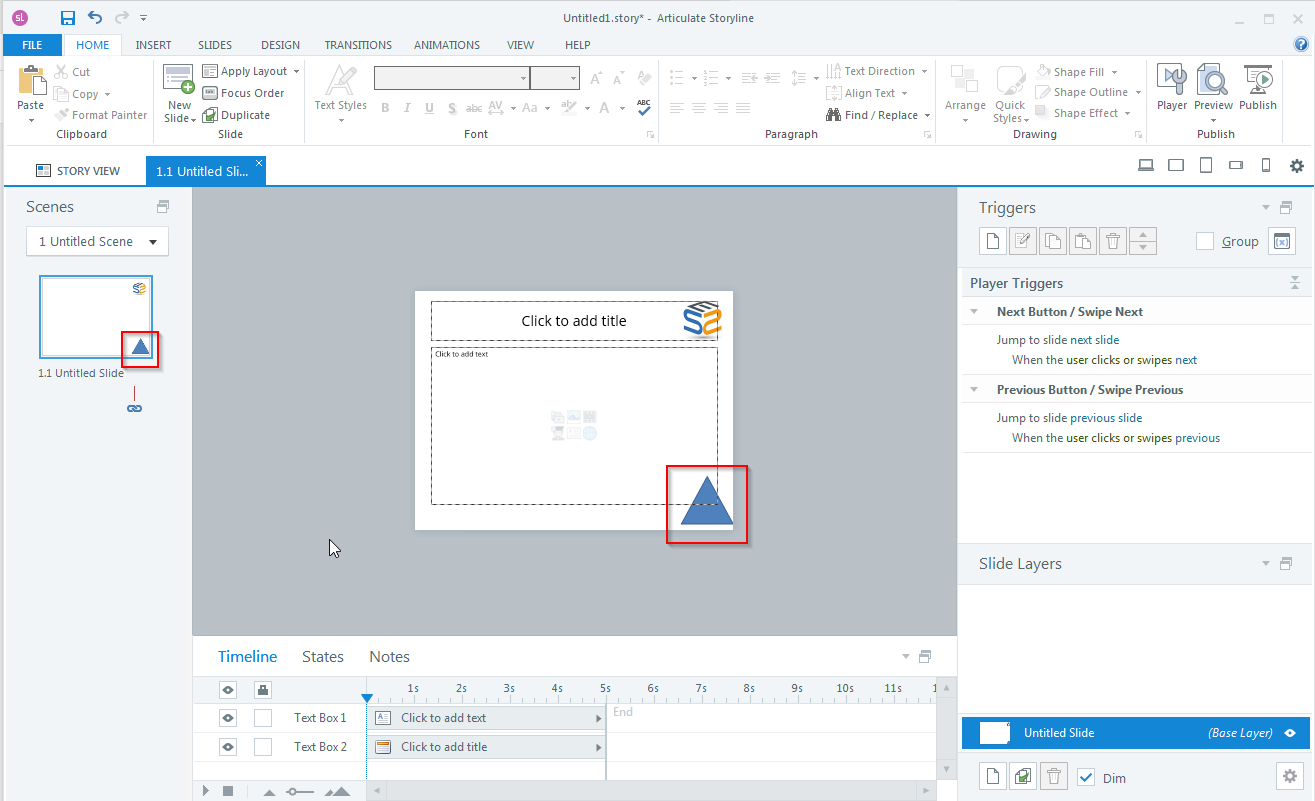Image resolution: width=1315 pixels, height=801 pixels.
Task: Duplicate the selected slide layer
Action: [x=1024, y=777]
